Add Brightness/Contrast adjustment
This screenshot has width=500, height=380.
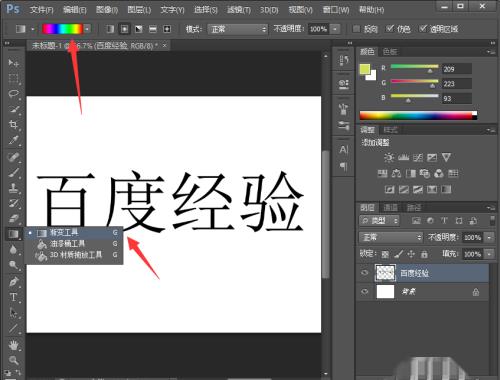tap(389, 157)
